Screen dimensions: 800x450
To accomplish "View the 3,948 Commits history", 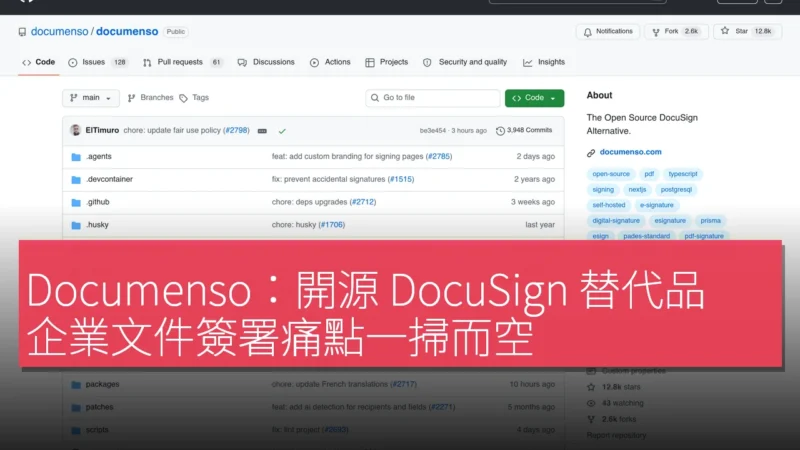I will pyautogui.click(x=524, y=131).
